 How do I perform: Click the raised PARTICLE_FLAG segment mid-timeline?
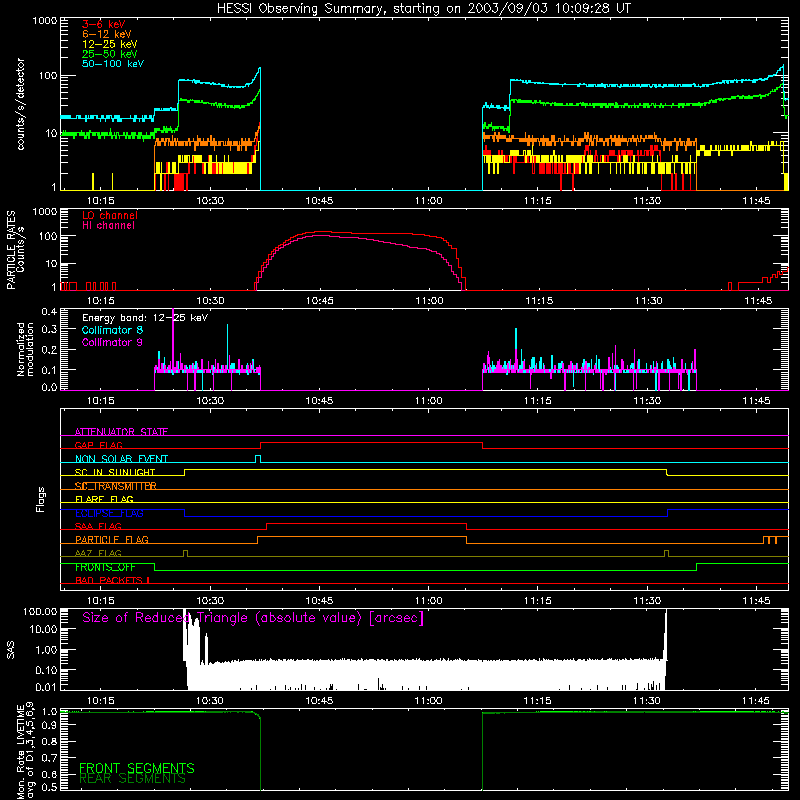click(x=362, y=537)
